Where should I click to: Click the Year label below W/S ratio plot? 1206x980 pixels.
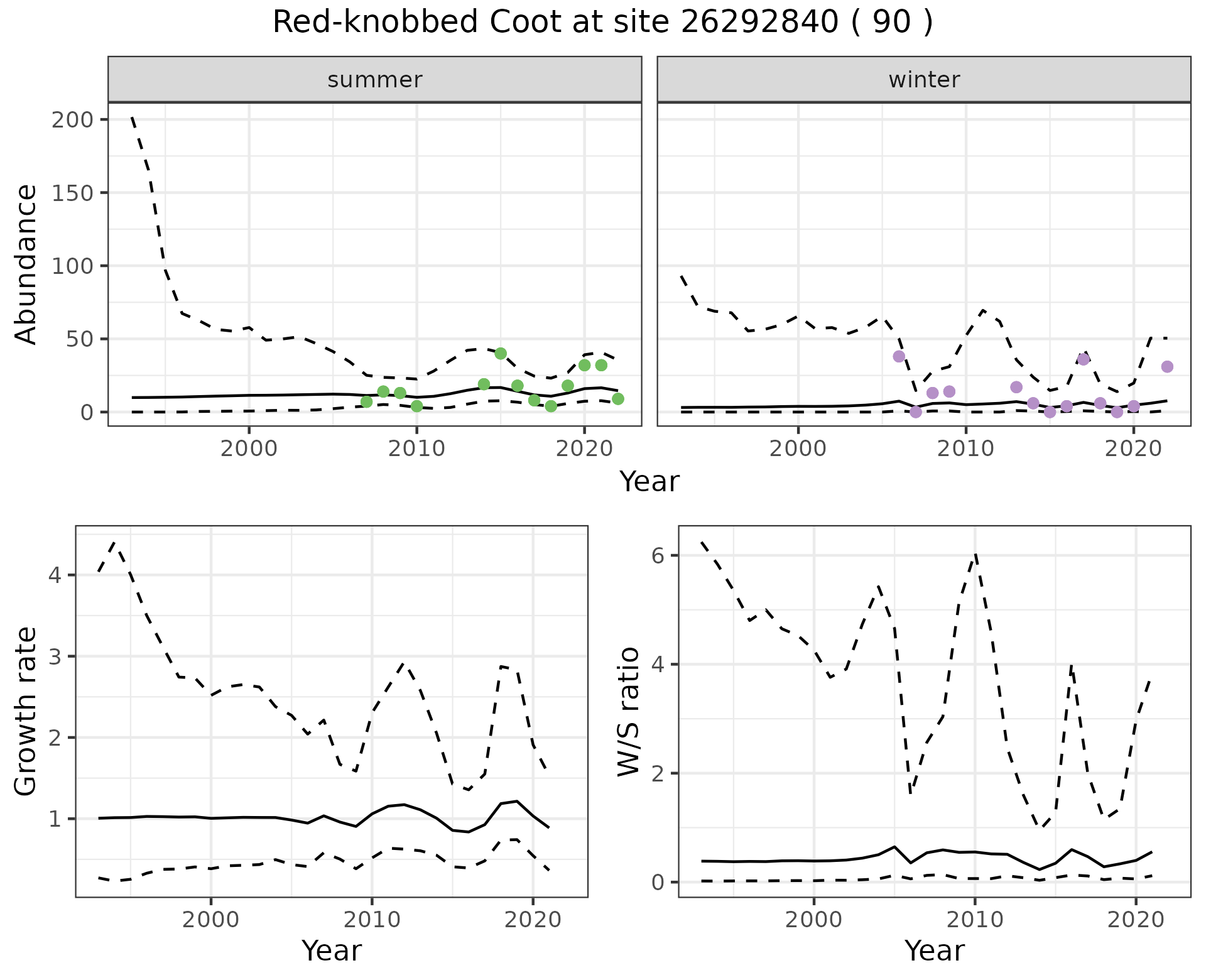click(934, 951)
